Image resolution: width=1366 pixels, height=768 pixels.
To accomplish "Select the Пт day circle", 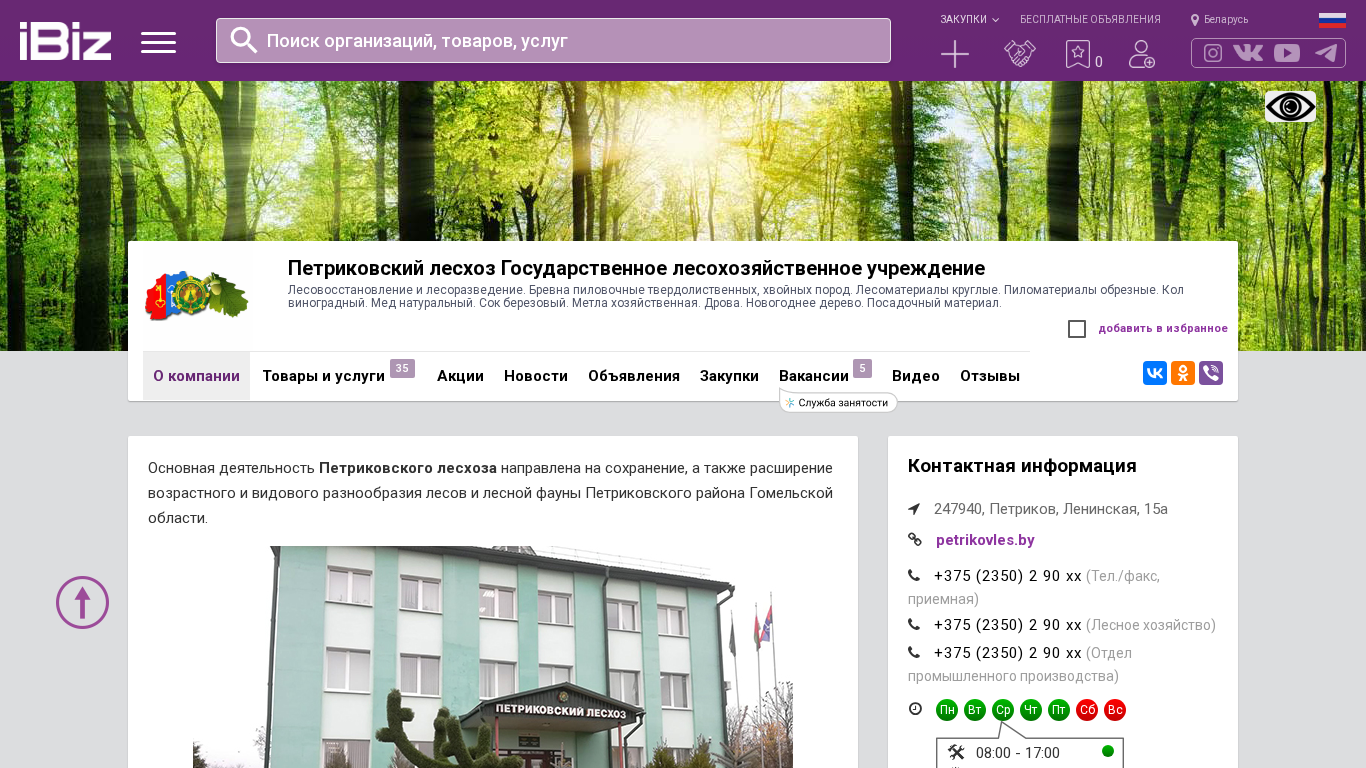I will [1059, 710].
